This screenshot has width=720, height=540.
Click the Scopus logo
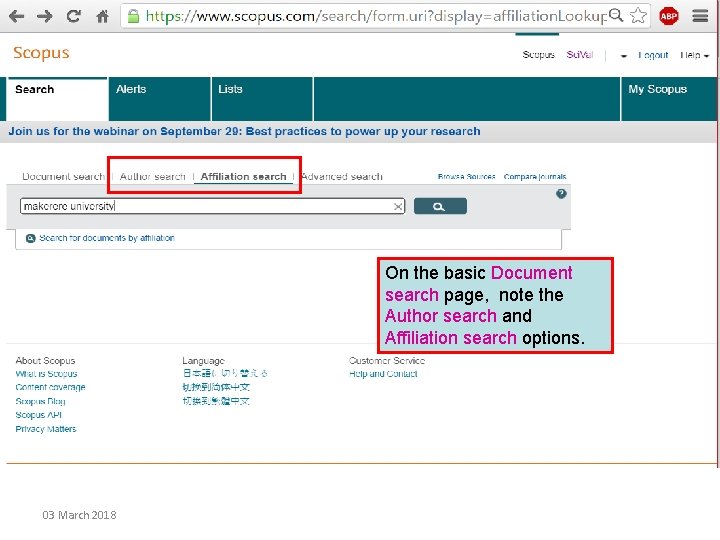coord(41,53)
